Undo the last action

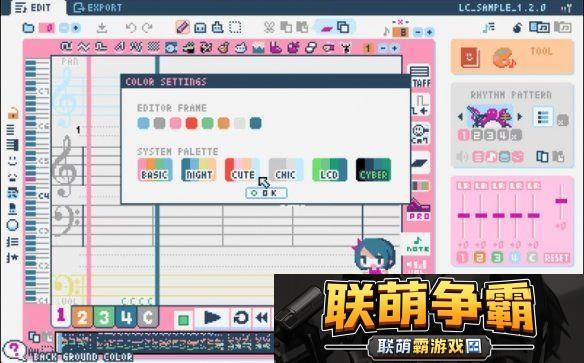click(x=131, y=28)
